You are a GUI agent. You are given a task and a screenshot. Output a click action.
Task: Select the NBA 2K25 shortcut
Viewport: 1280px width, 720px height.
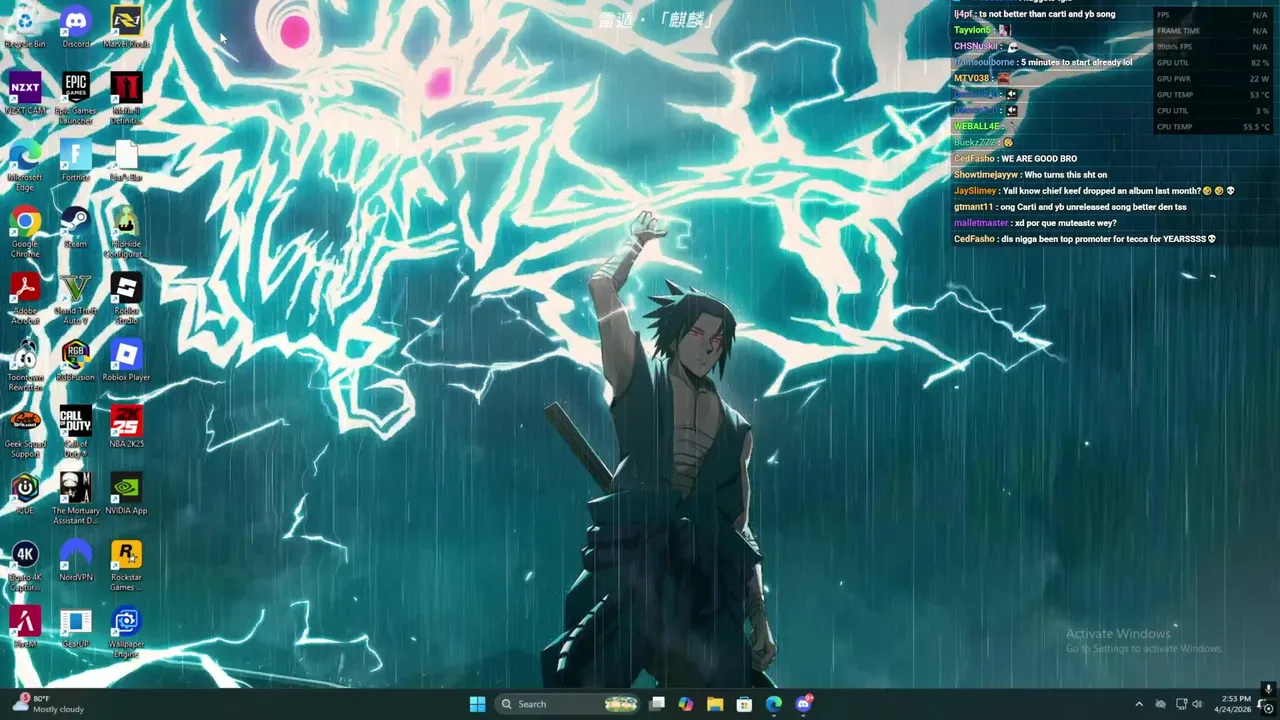pos(126,427)
